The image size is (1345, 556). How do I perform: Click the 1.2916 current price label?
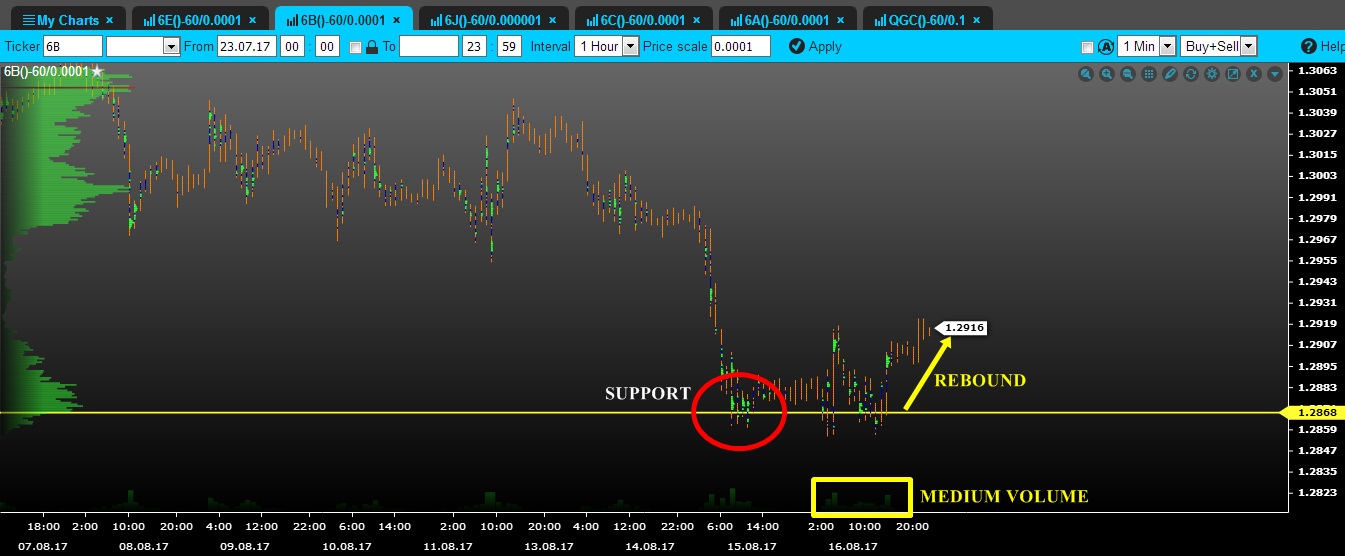[x=962, y=327]
